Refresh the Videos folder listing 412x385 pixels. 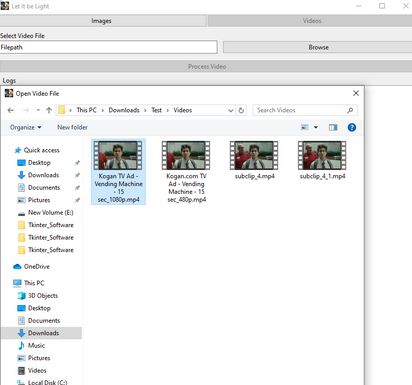(x=241, y=110)
